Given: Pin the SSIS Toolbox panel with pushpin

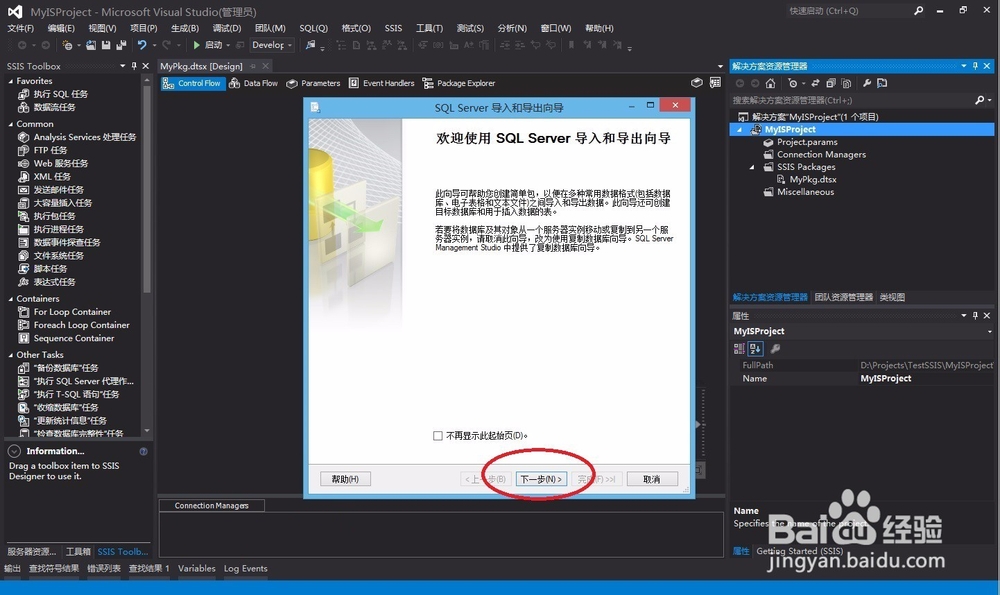Looking at the screenshot, I should click(x=134, y=66).
